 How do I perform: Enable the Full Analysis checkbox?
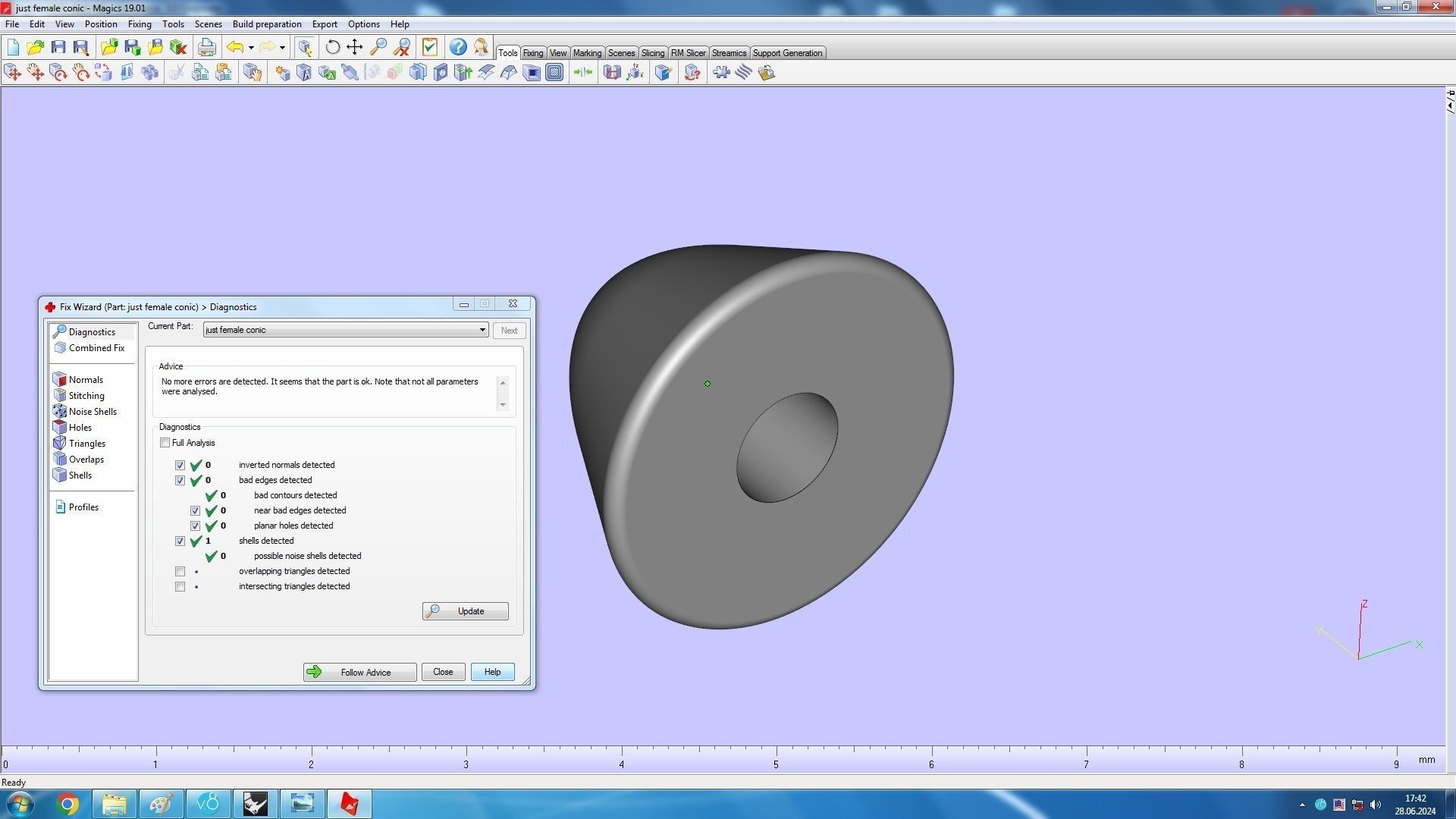tap(165, 443)
